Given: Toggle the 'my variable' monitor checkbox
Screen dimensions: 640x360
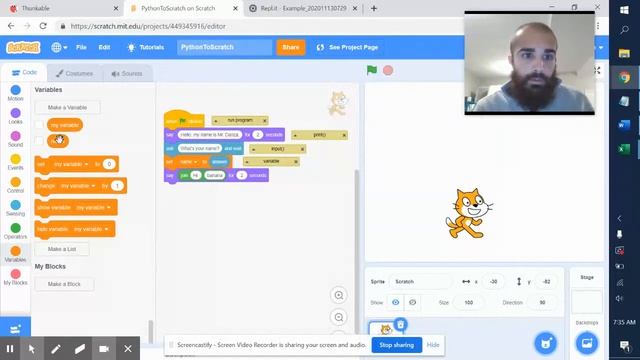Looking at the screenshot, I should click(39, 125).
